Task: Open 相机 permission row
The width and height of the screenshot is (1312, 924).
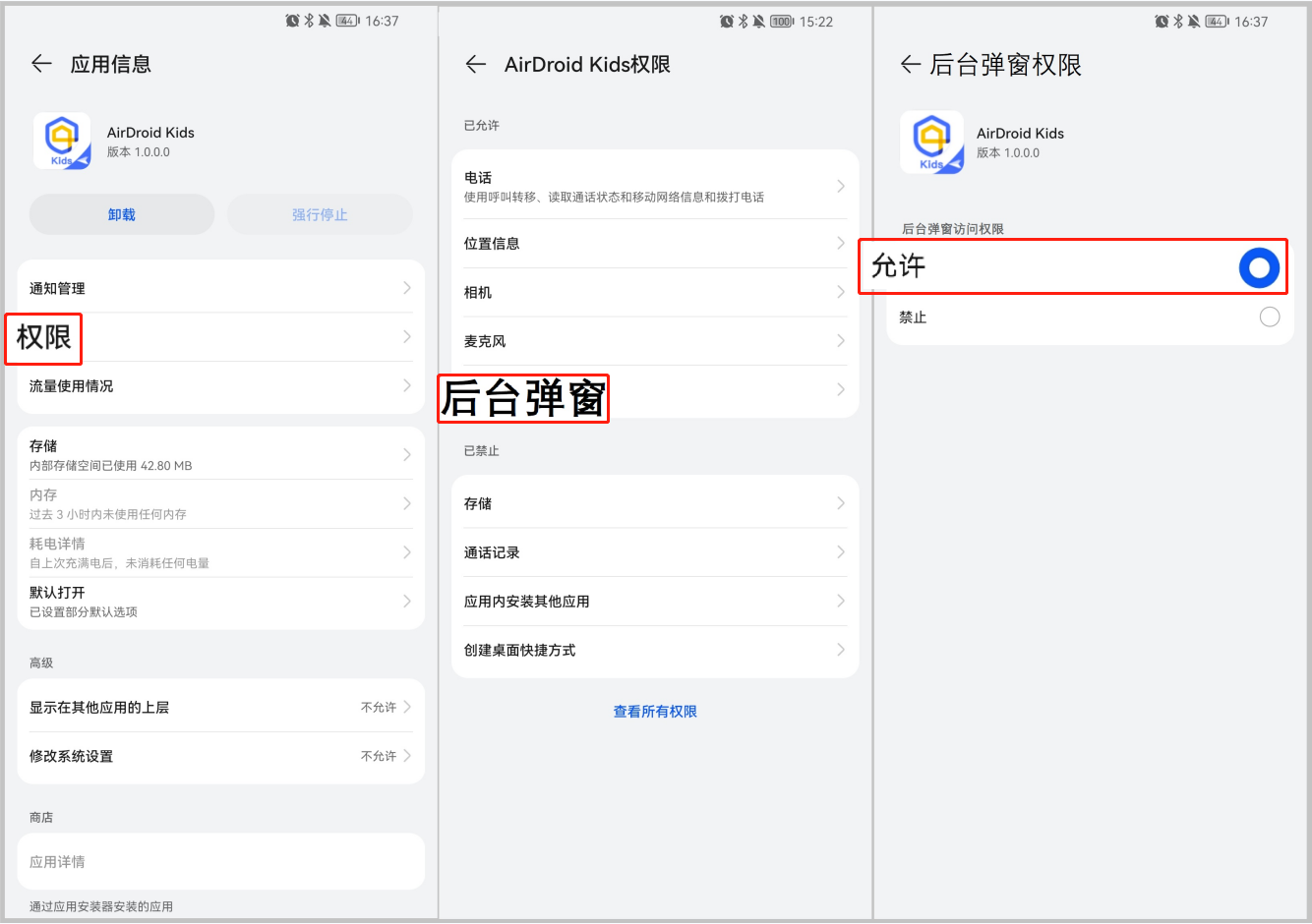Action: [655, 292]
